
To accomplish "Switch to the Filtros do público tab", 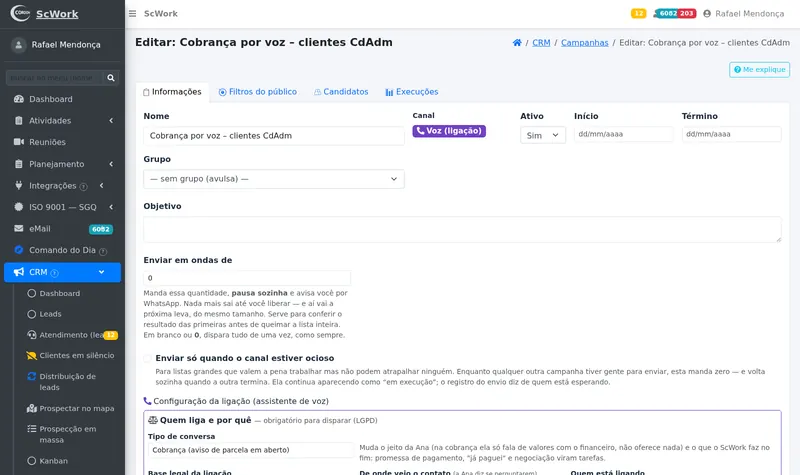I will click(x=258, y=92).
